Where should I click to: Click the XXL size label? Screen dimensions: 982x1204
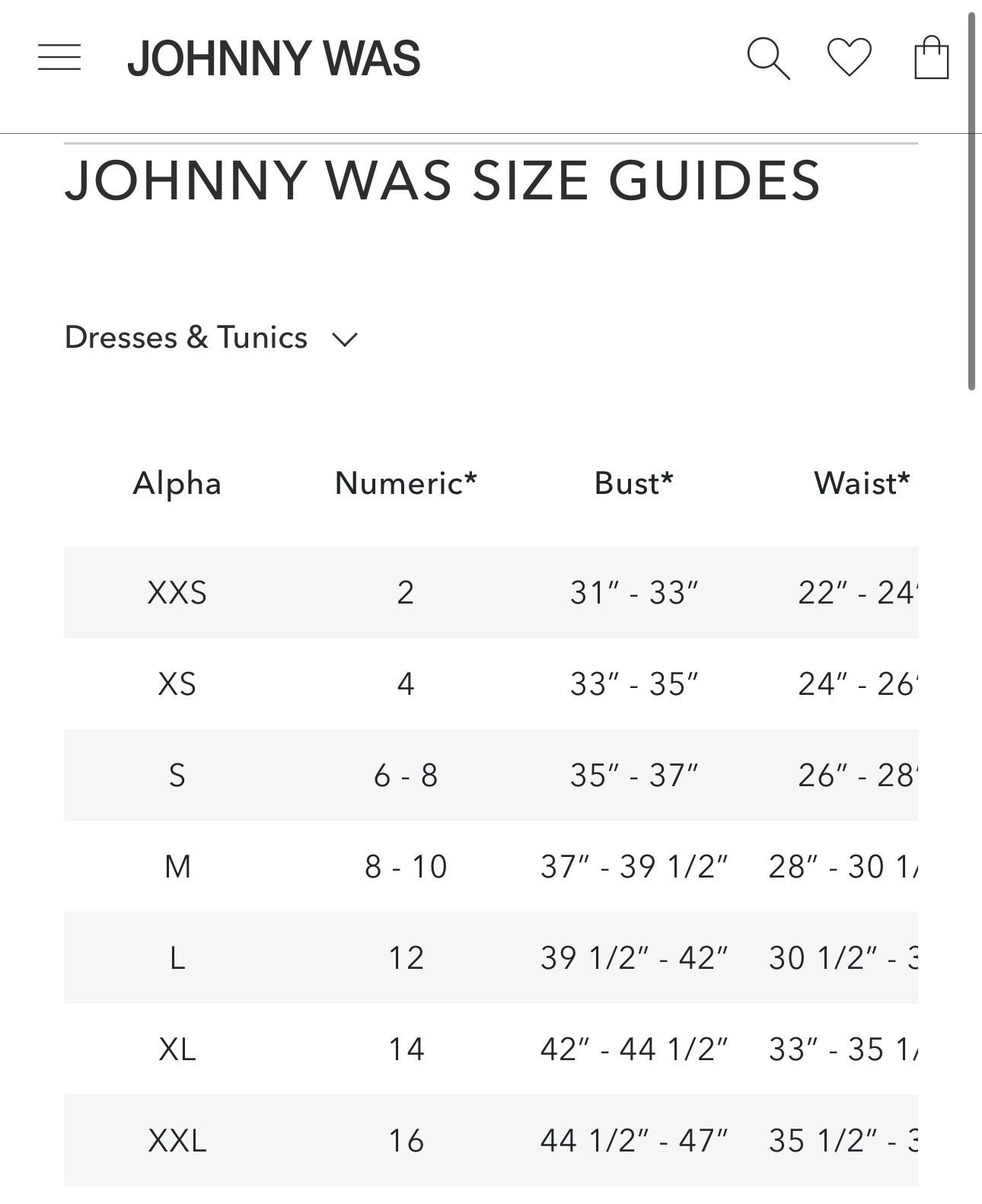[177, 1141]
